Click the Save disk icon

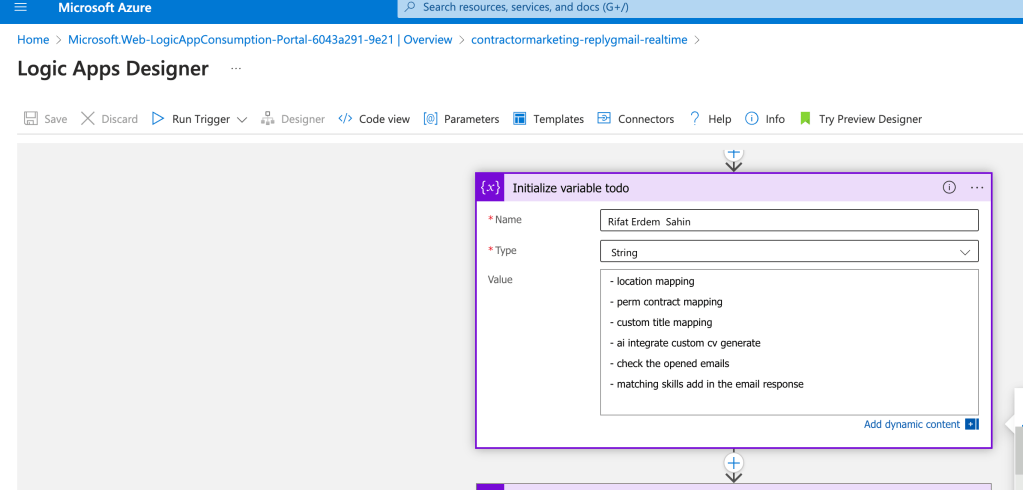pyautogui.click(x=31, y=119)
